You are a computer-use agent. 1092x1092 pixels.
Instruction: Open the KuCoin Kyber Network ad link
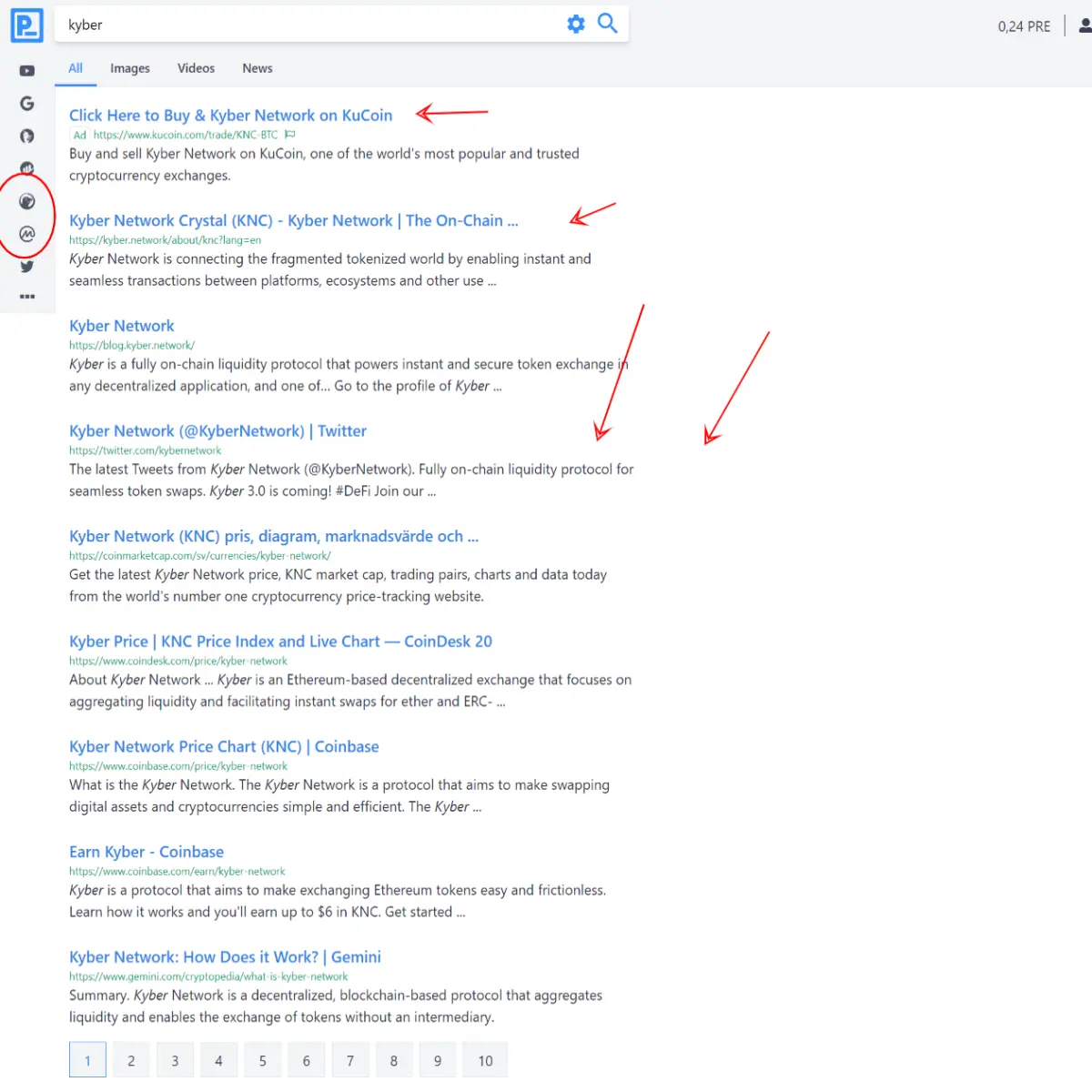[x=231, y=116]
